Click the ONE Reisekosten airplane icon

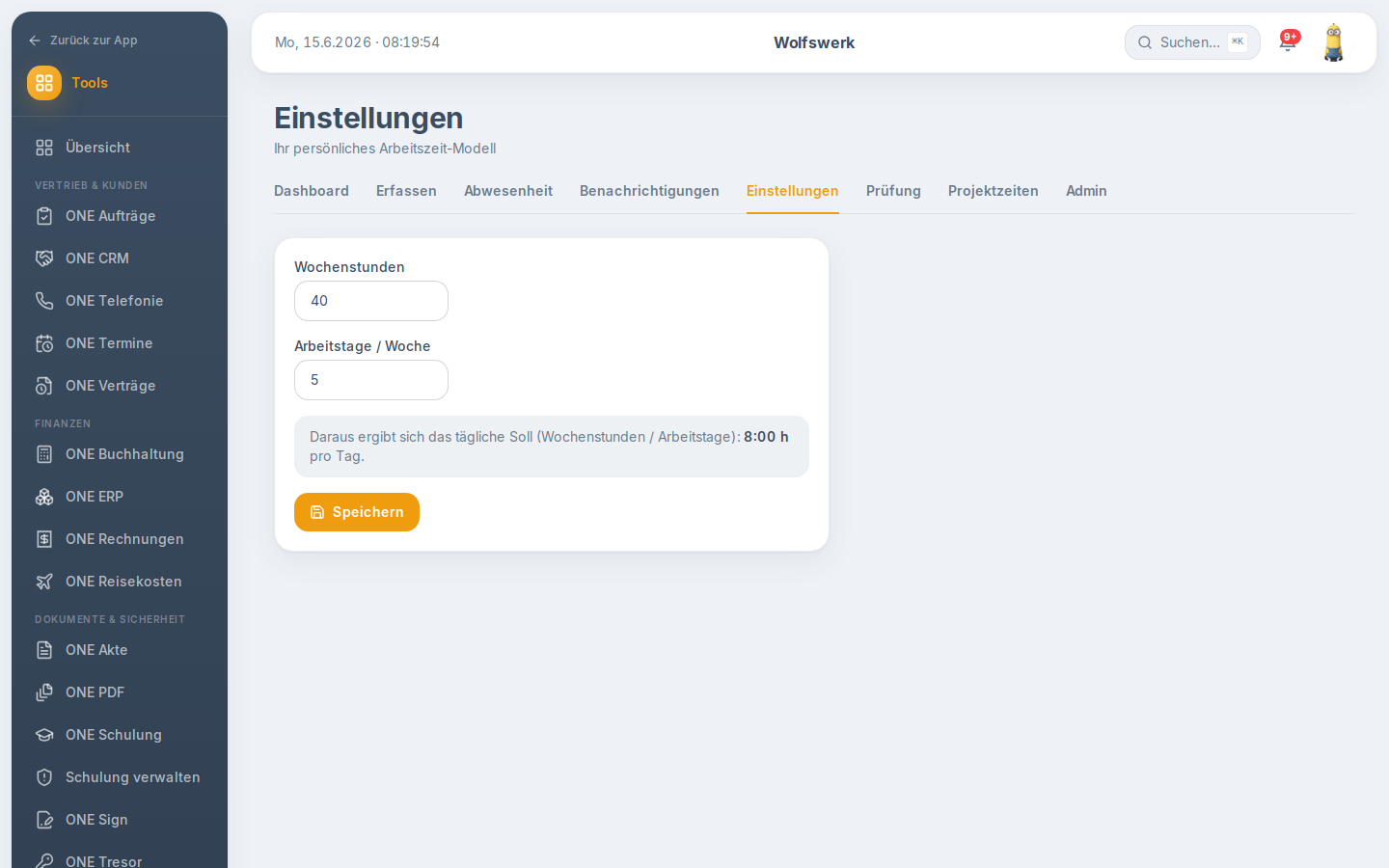pos(44,582)
